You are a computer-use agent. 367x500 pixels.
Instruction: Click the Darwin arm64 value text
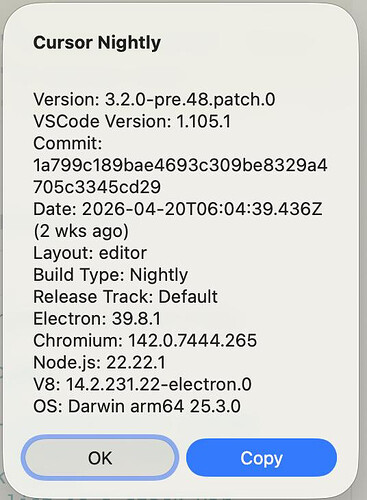click(126, 406)
